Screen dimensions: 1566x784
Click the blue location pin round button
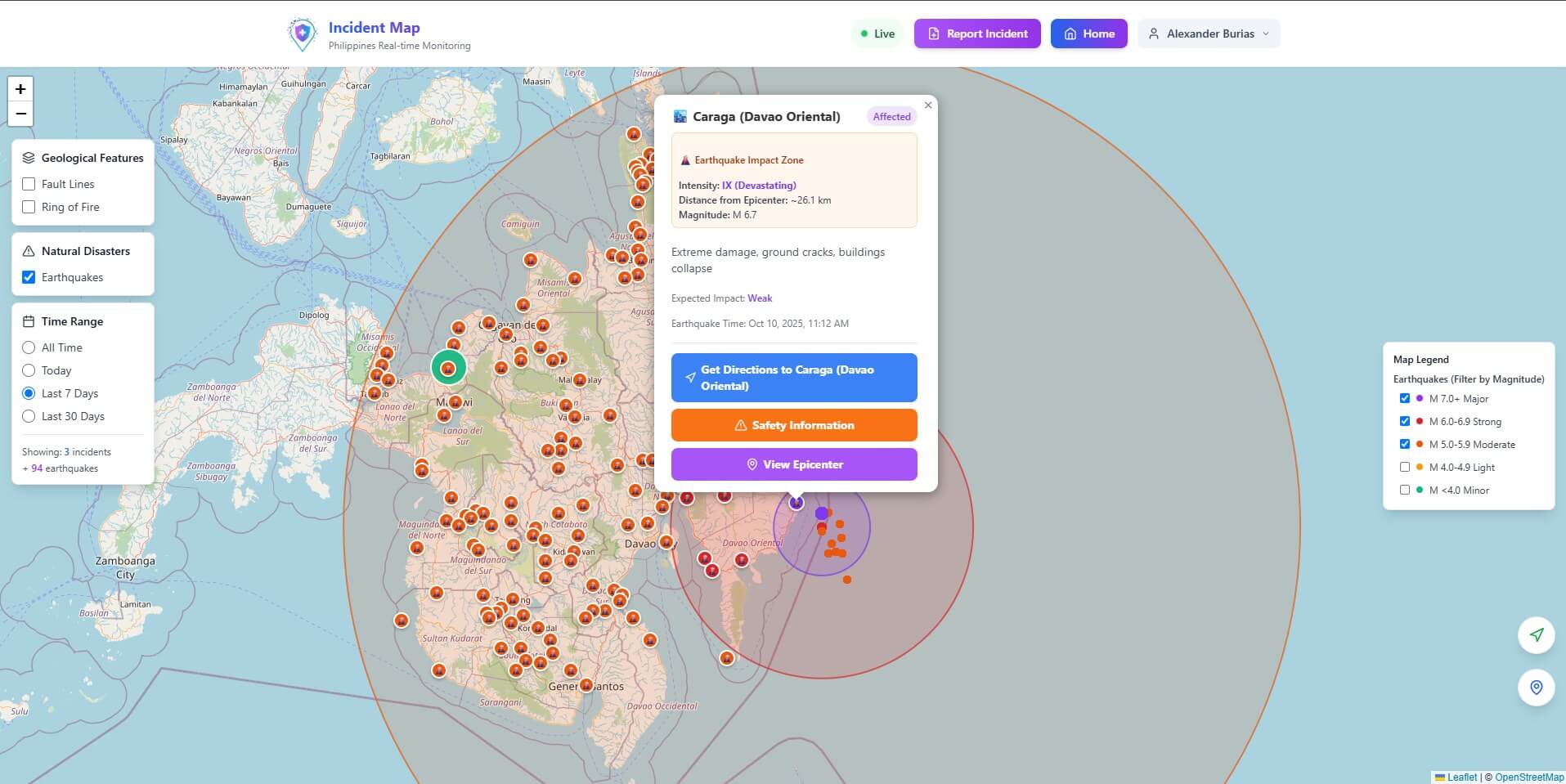1537,688
